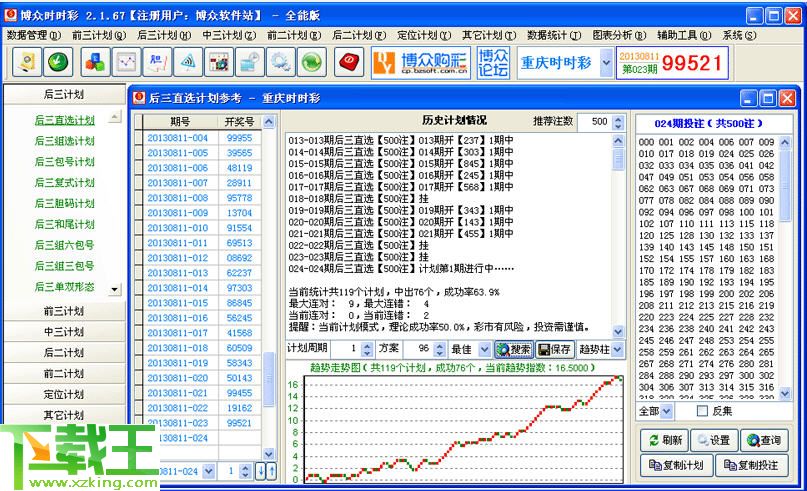This screenshot has width=807, height=491.
Task: Open the line chart toolbar icon
Action: [126, 63]
